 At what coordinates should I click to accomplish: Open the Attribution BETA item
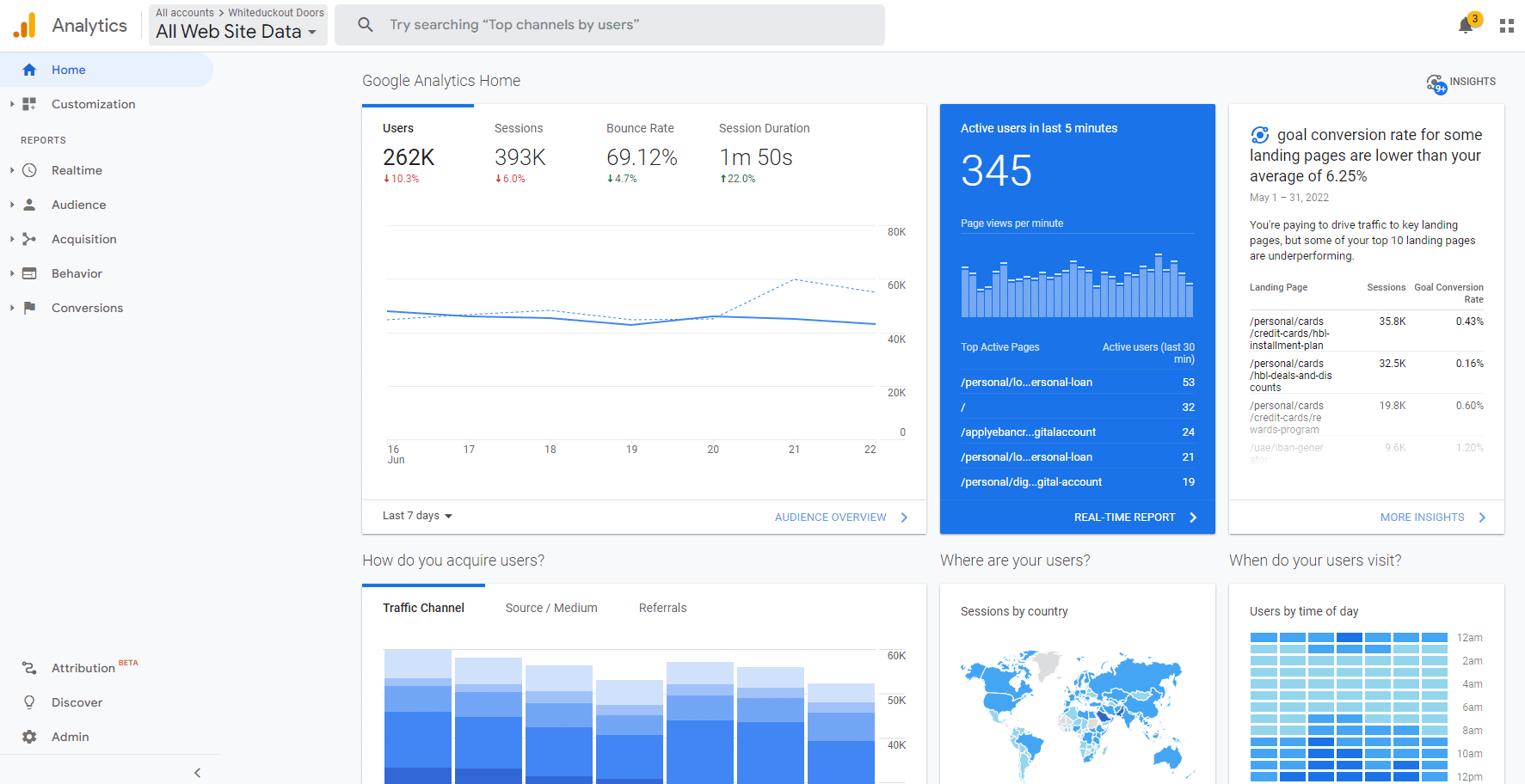(95, 668)
